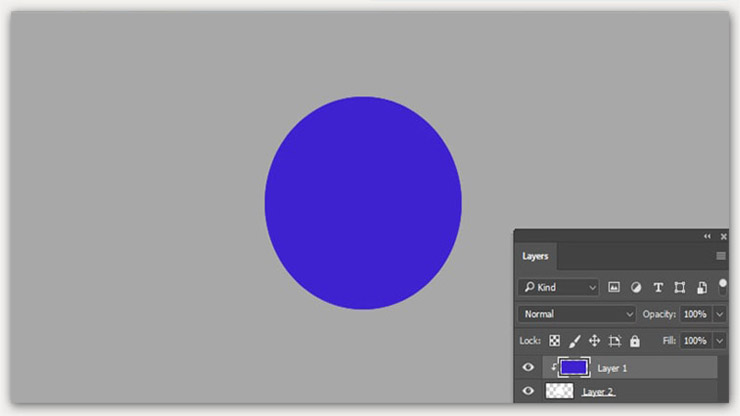Viewport: 740px width, 416px height.
Task: Open Layers panel flyout menu
Action: (x=721, y=256)
